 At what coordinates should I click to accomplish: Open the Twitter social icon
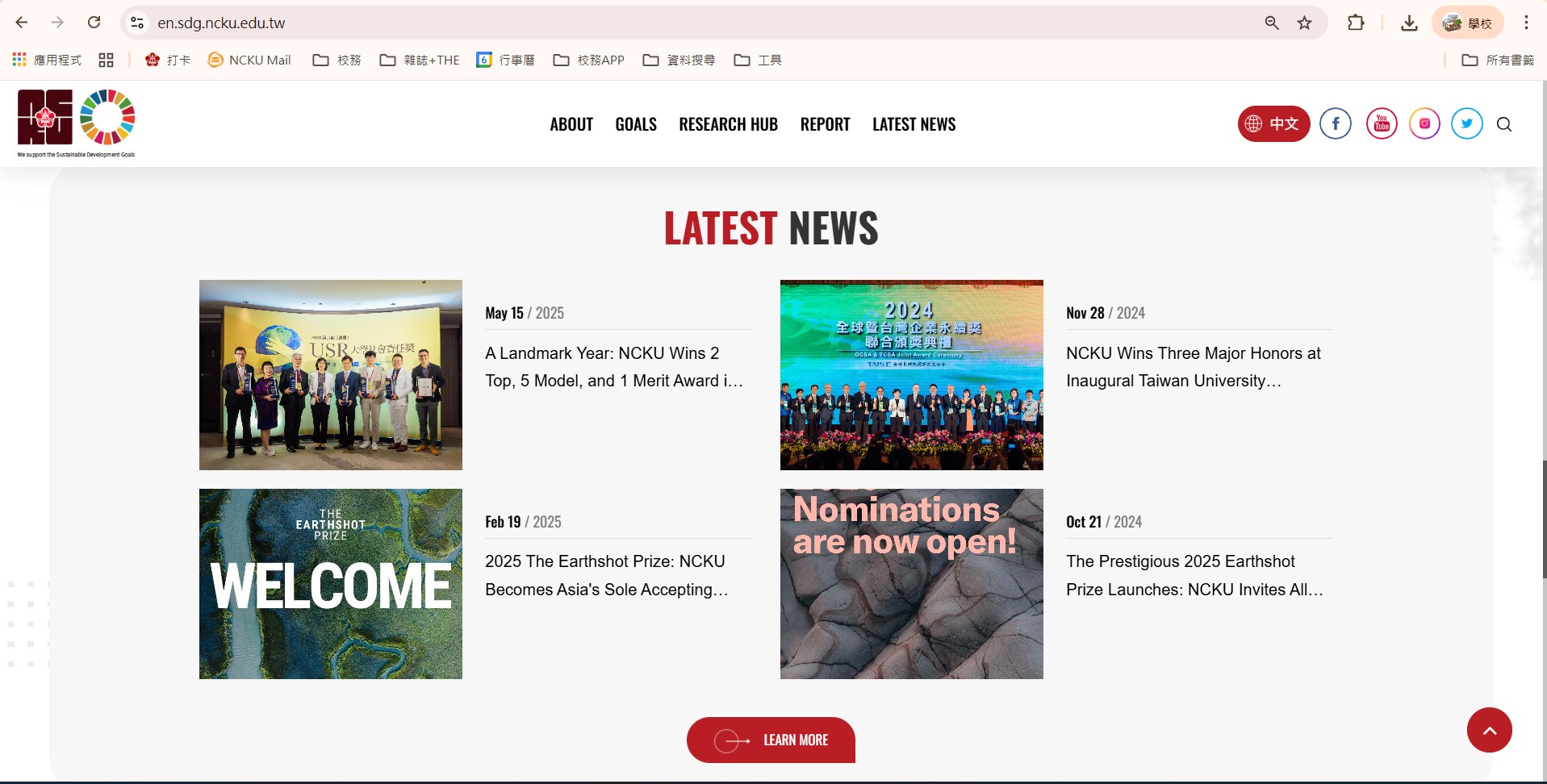(1466, 123)
